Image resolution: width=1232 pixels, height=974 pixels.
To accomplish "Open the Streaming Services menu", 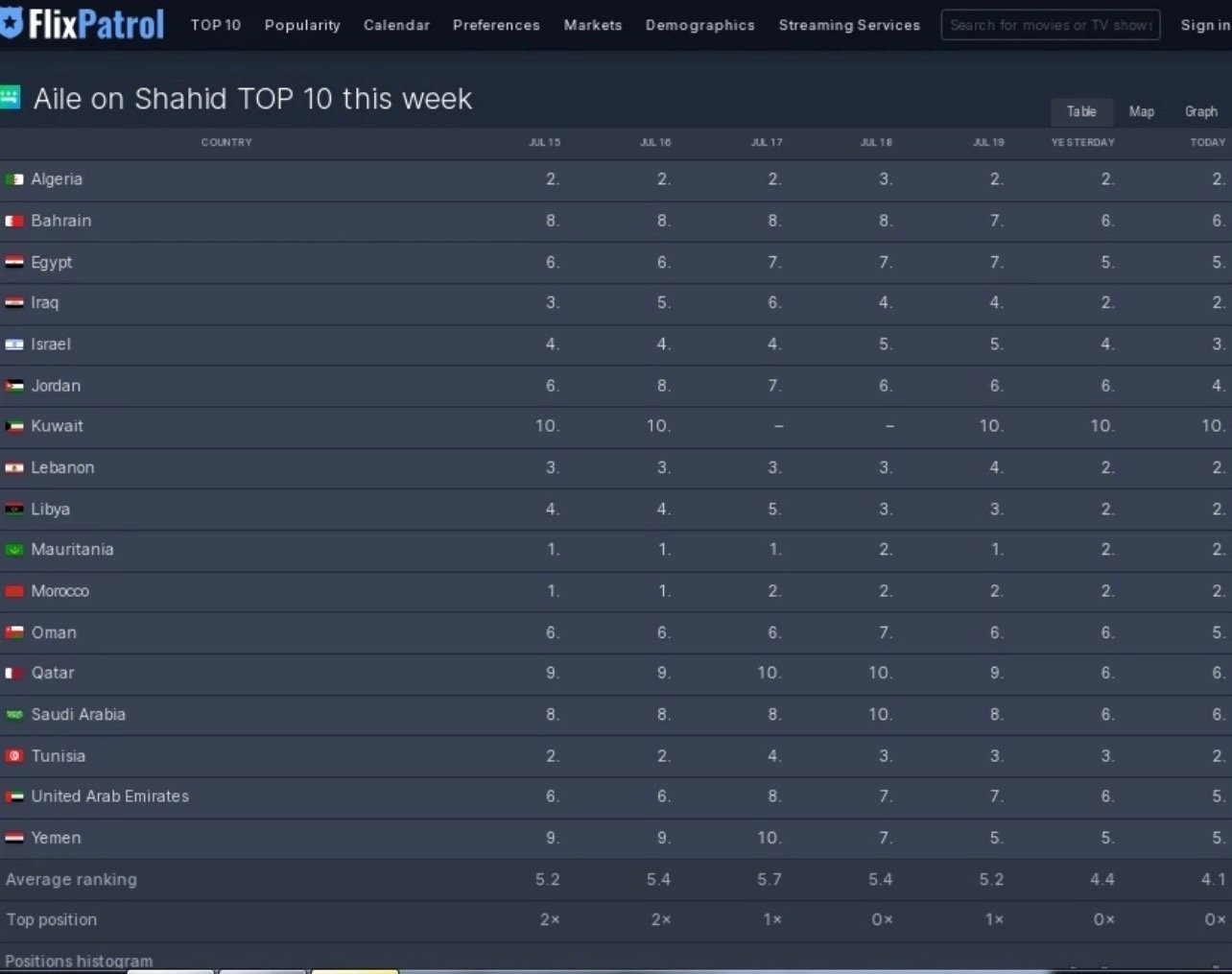I will point(849,25).
